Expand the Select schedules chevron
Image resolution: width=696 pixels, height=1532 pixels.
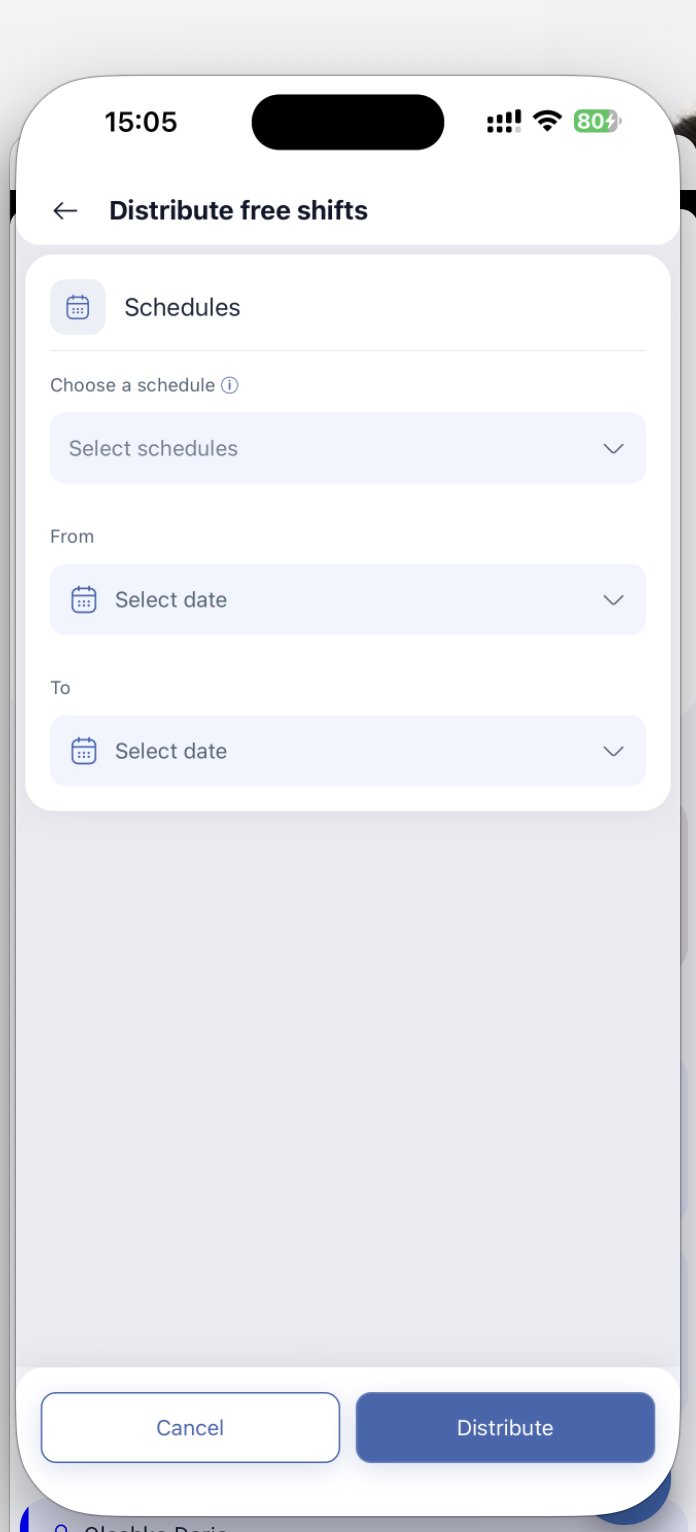(x=614, y=448)
